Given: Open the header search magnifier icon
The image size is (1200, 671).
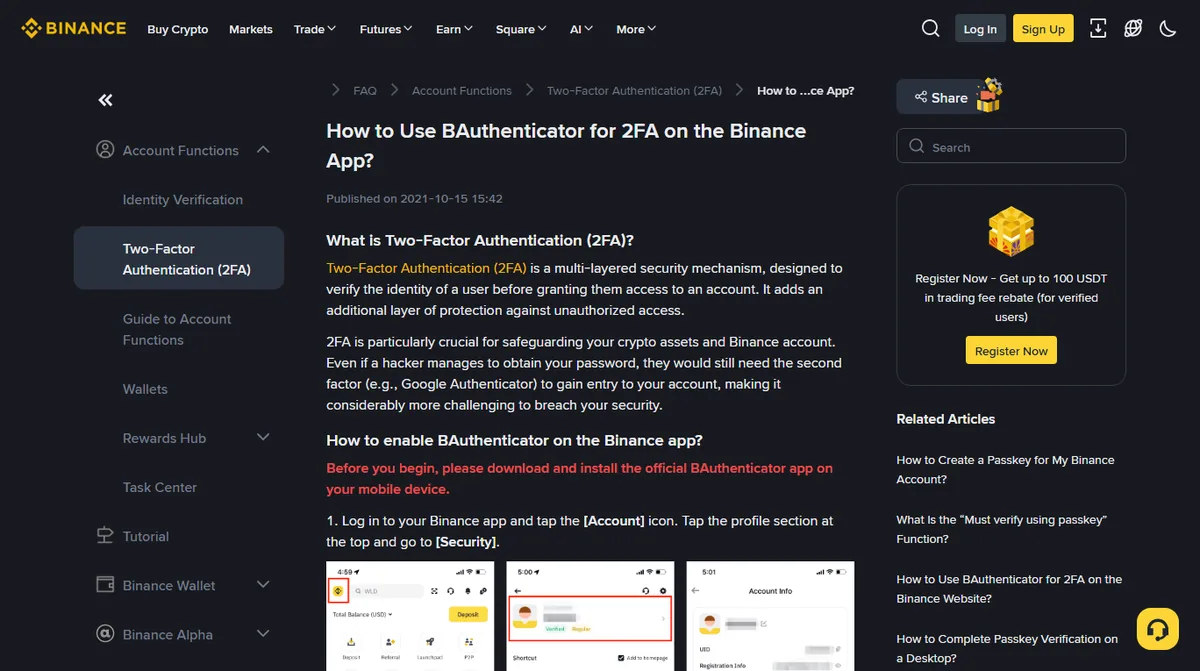Looking at the screenshot, I should [930, 28].
